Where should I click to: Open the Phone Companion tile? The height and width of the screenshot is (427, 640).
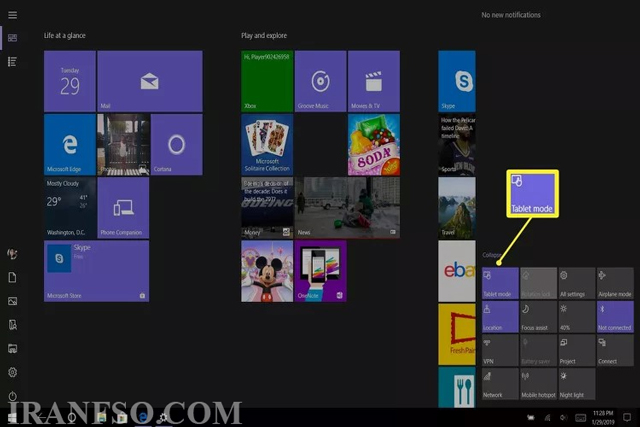point(123,208)
